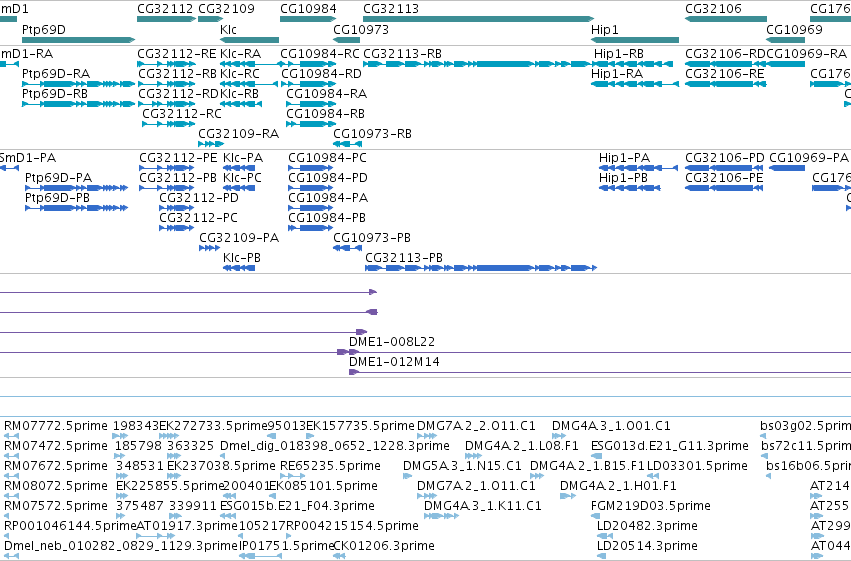Screen dimensions: 851x561
Task: Select the LD20482.3prime EST label
Action: (647, 526)
